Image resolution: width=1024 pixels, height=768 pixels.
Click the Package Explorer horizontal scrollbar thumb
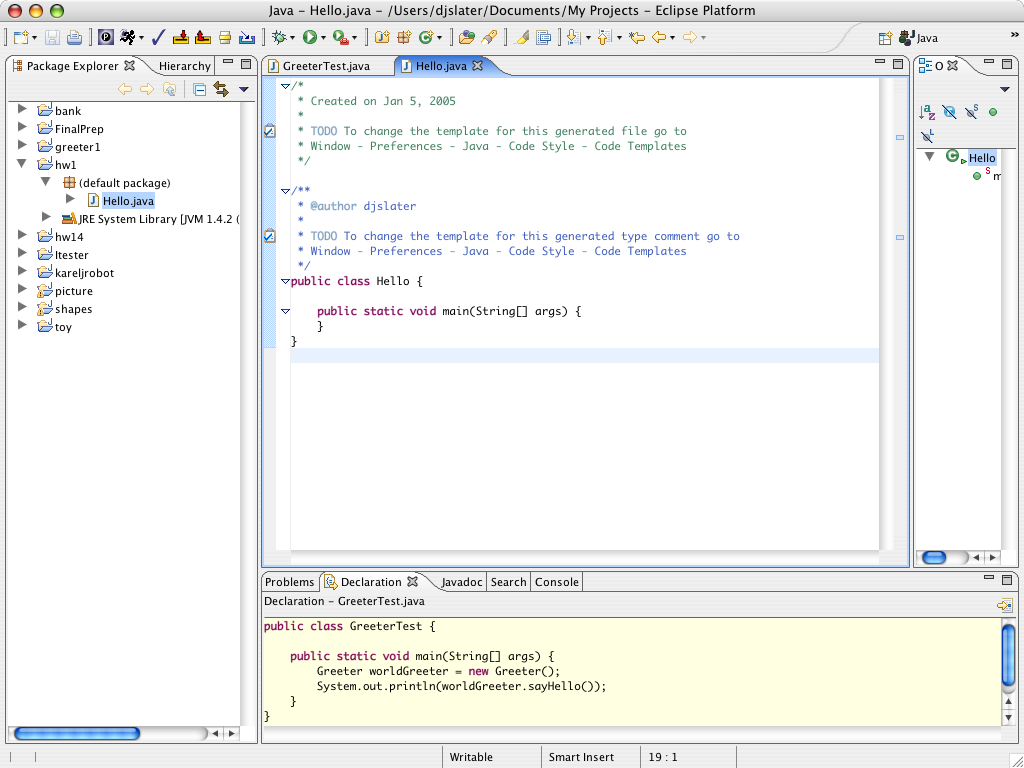[76, 733]
